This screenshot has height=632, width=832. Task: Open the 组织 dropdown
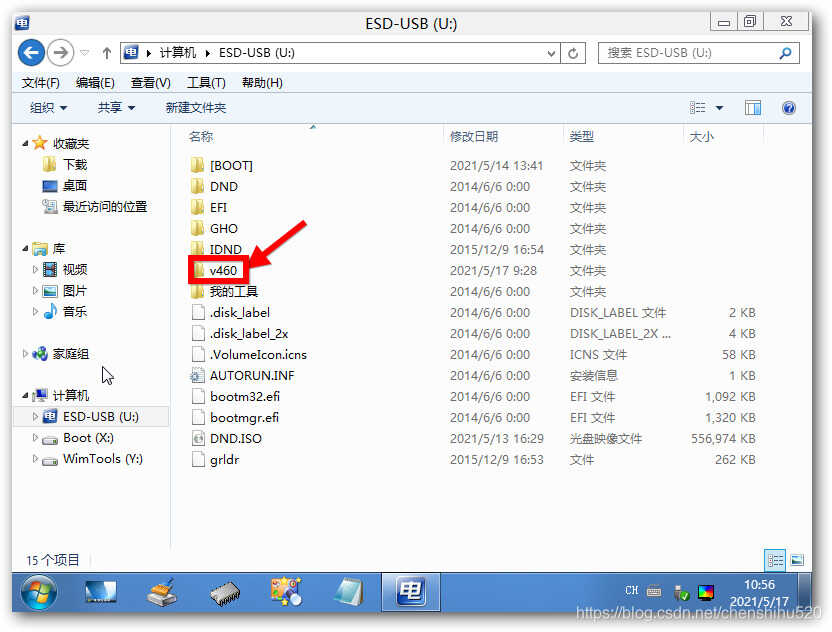coord(48,108)
